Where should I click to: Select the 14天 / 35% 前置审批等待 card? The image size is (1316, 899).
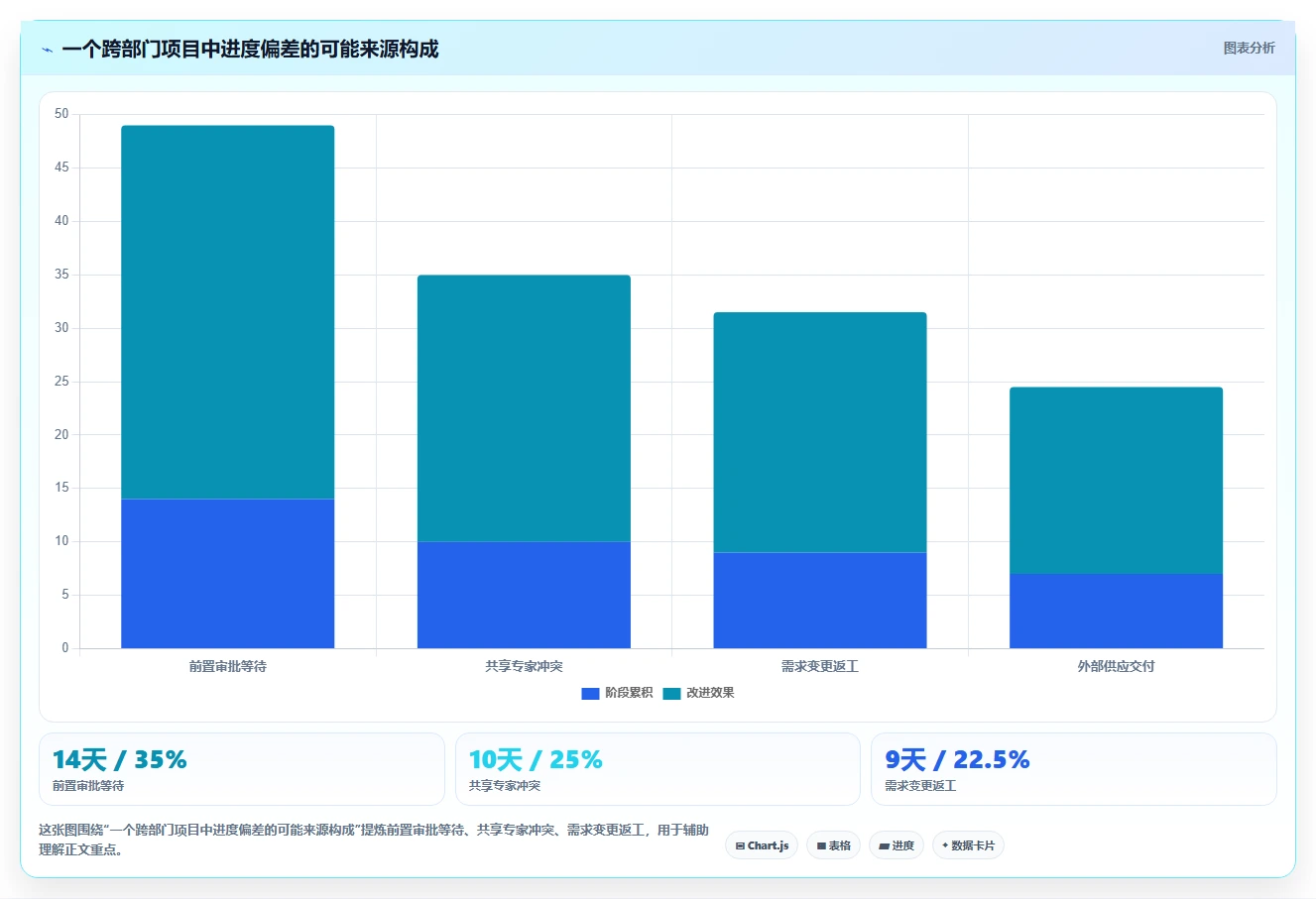coord(242,769)
